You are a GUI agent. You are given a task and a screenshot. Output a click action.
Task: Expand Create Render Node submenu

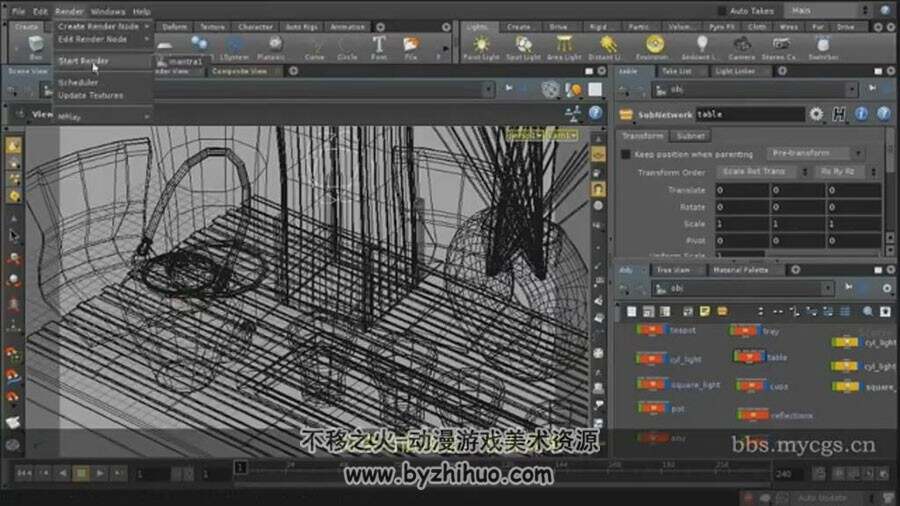[x=103, y=26]
